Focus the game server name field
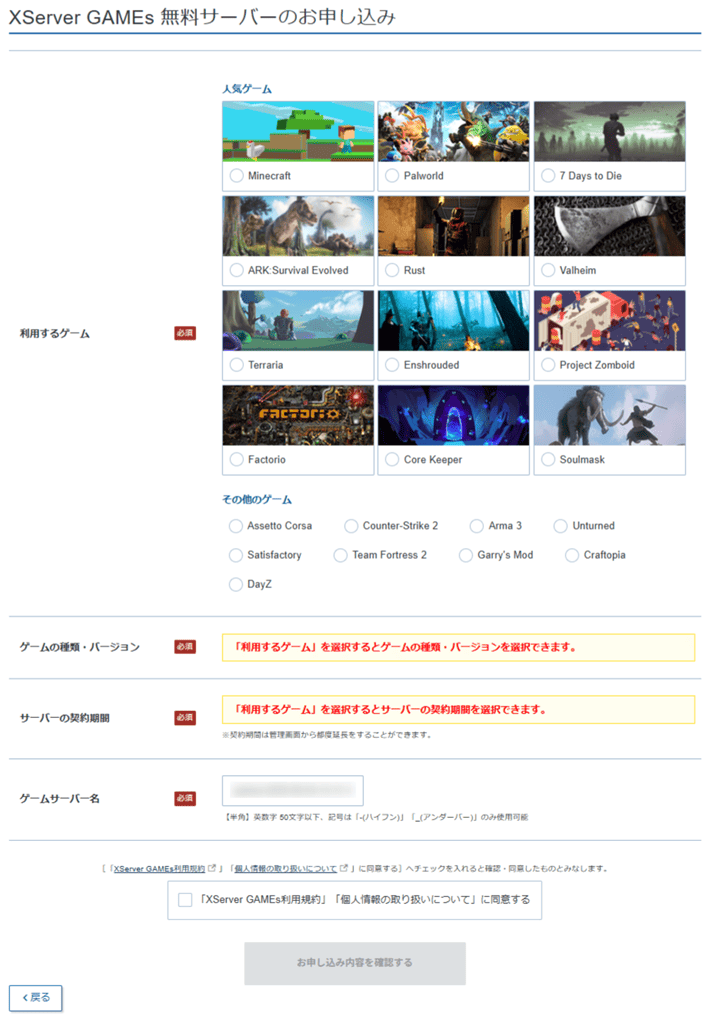Image resolution: width=710 pixels, height=1023 pixels. pos(292,791)
